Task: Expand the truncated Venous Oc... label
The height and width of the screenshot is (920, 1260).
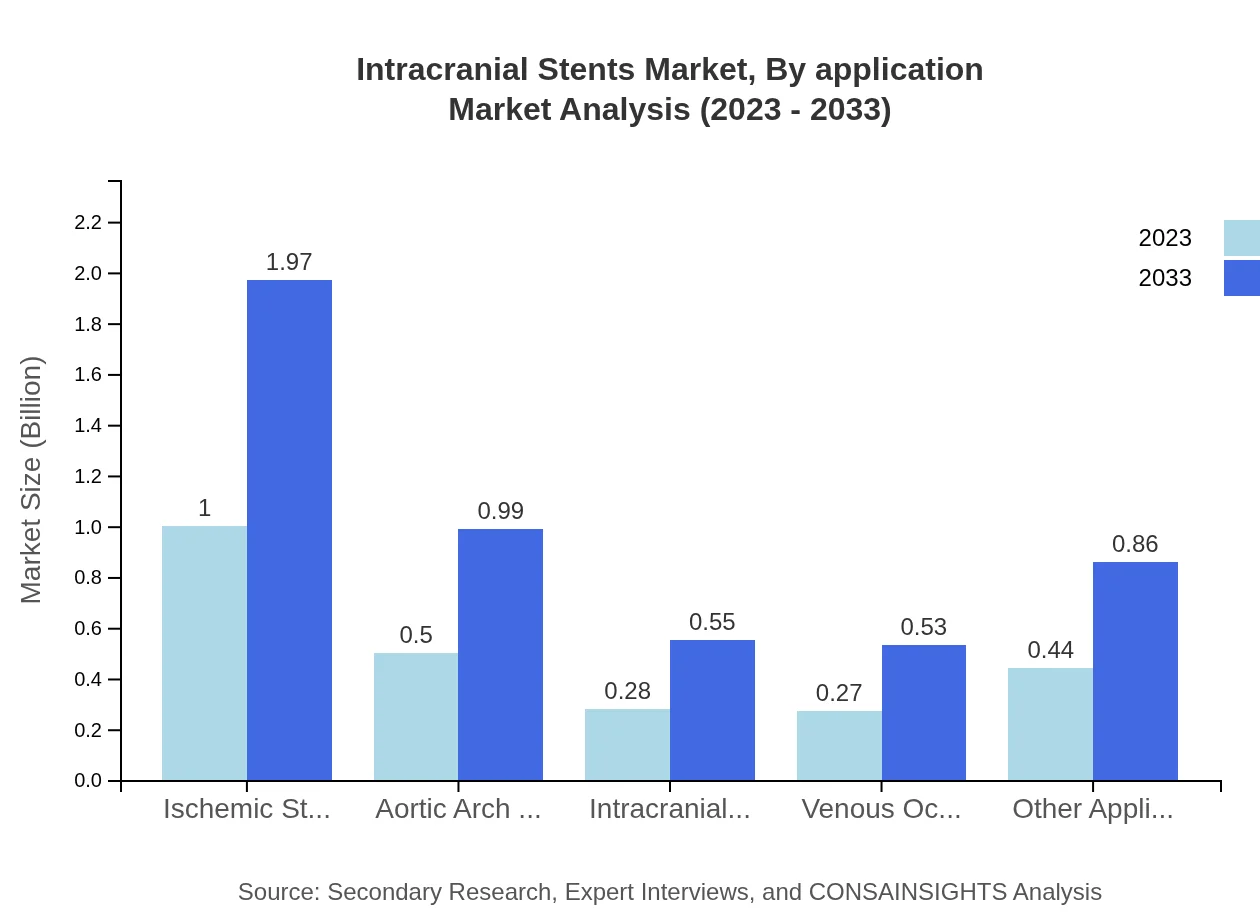Action: pos(880,809)
